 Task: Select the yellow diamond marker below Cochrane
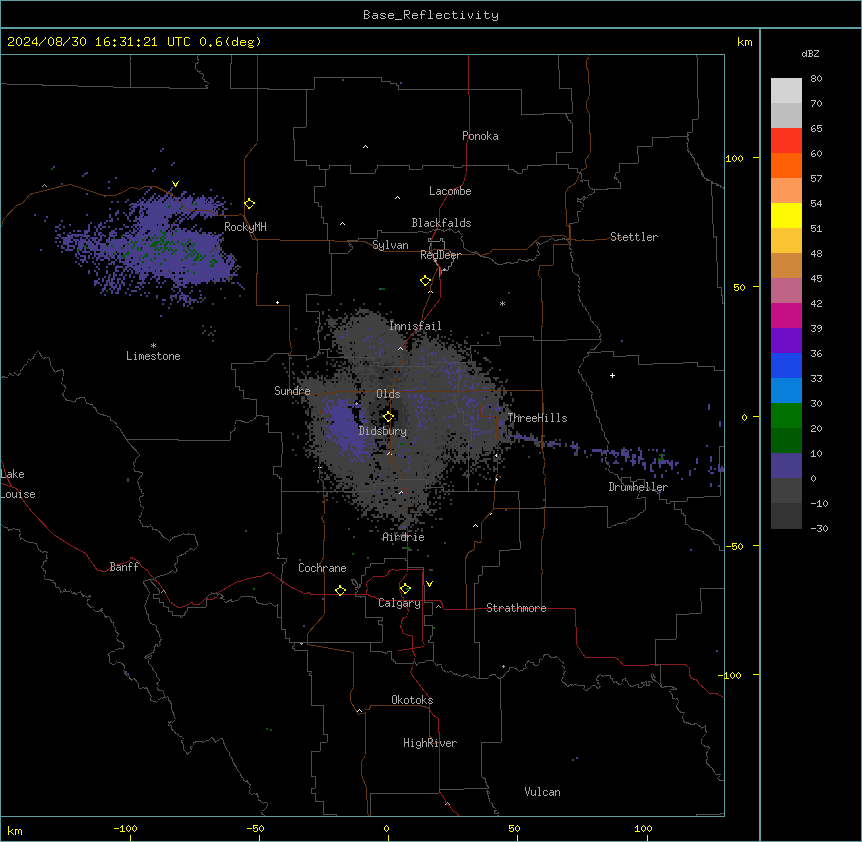(340, 590)
